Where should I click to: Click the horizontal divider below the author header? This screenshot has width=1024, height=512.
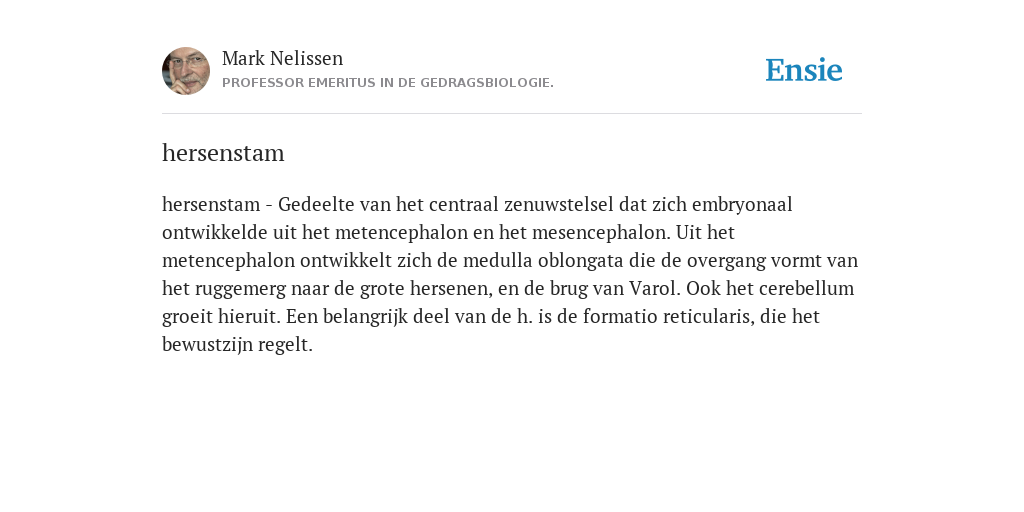click(512, 114)
